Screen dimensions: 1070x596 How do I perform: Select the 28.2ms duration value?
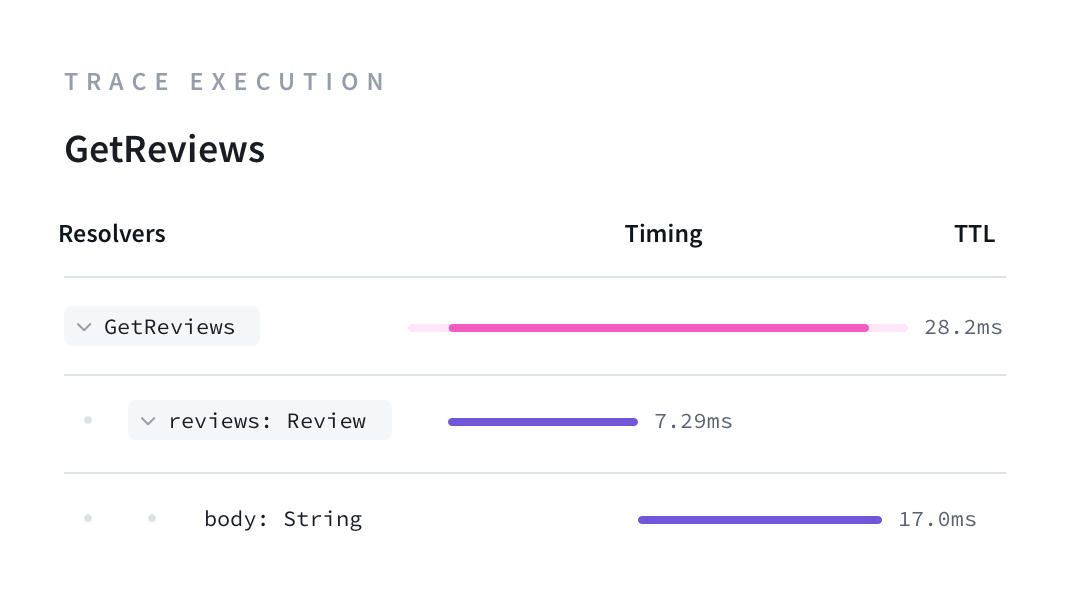962,327
